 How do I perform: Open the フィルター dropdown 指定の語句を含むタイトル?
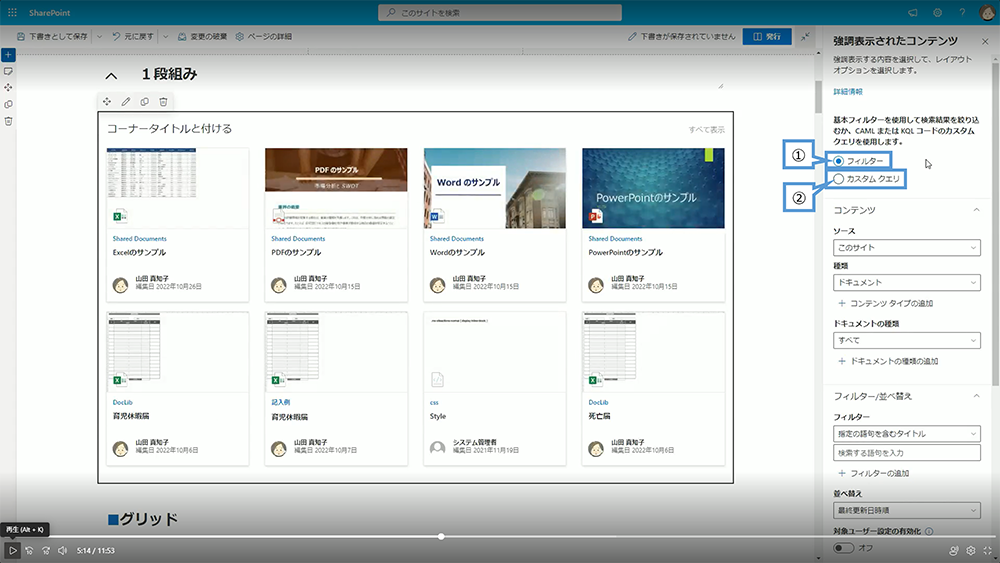pos(906,434)
